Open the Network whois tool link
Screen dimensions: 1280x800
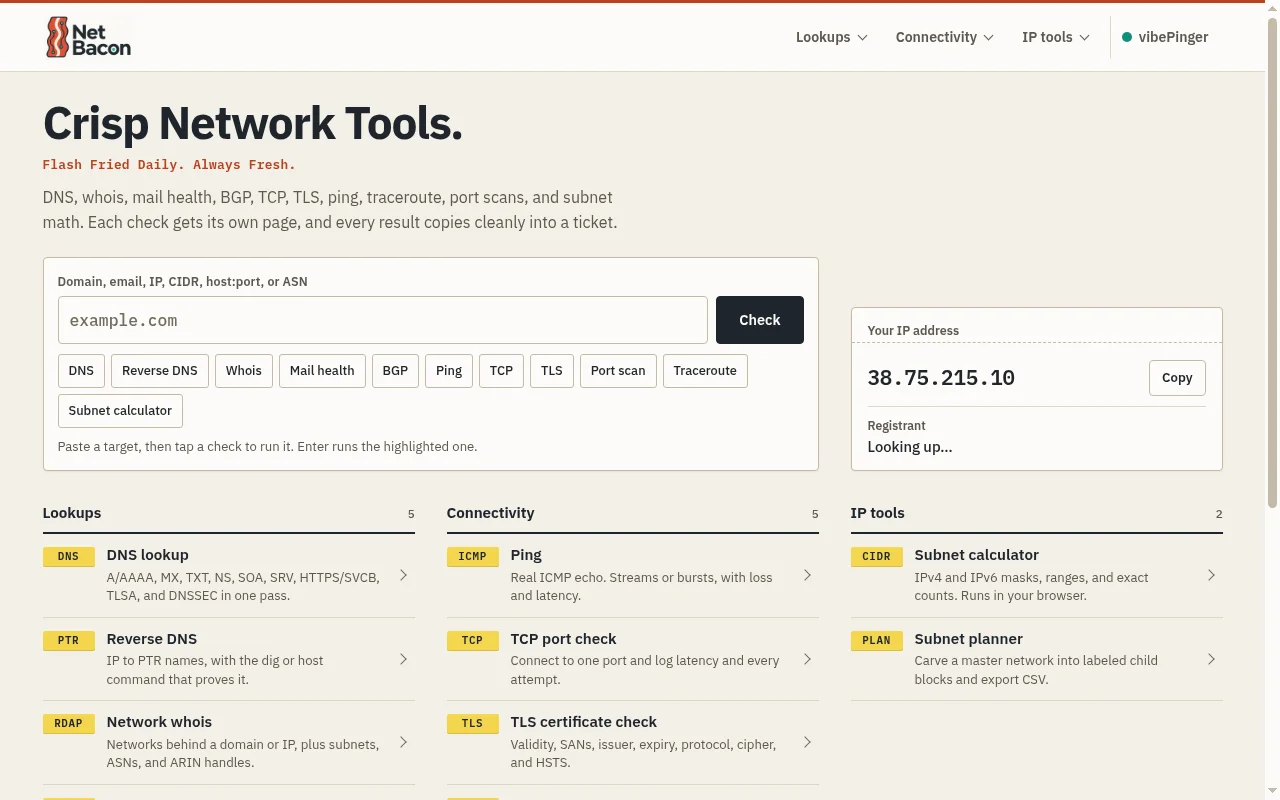(x=229, y=742)
